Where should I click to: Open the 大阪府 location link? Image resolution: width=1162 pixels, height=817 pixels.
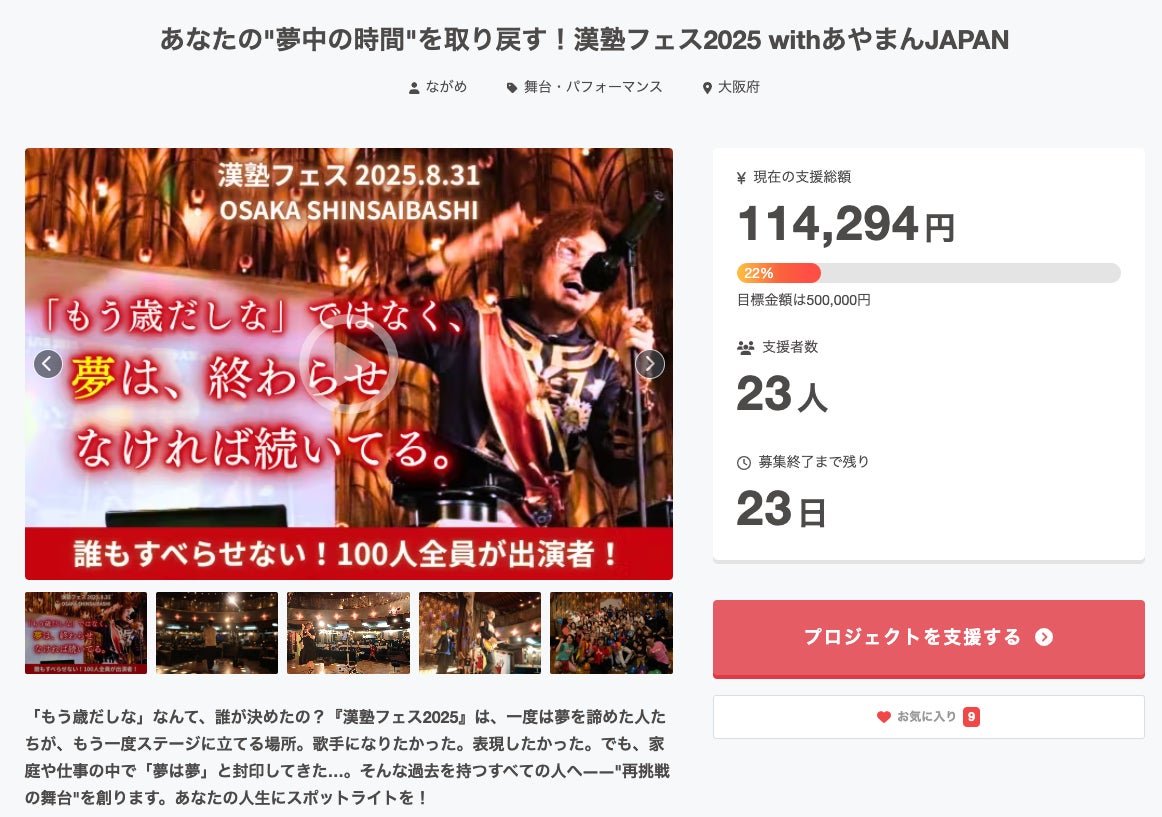[739, 87]
